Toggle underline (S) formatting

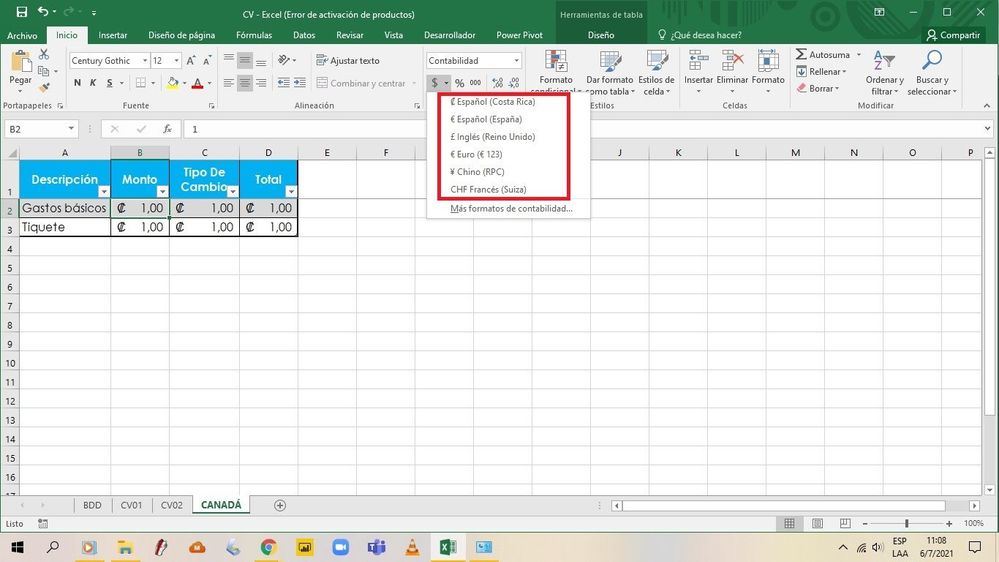110,83
